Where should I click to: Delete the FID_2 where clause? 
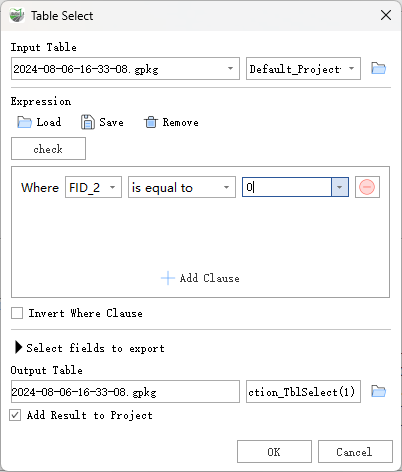pyautogui.click(x=367, y=187)
